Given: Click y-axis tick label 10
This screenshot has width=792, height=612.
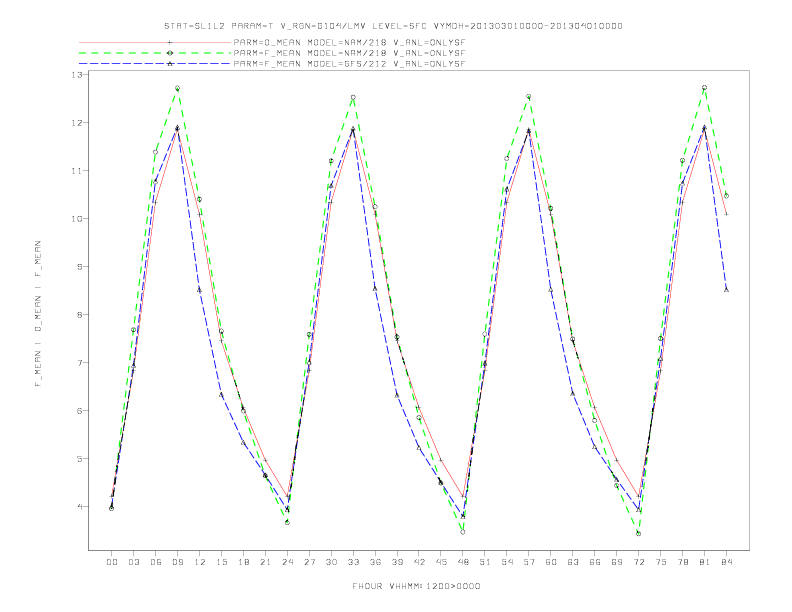Looking at the screenshot, I should click(x=77, y=219).
